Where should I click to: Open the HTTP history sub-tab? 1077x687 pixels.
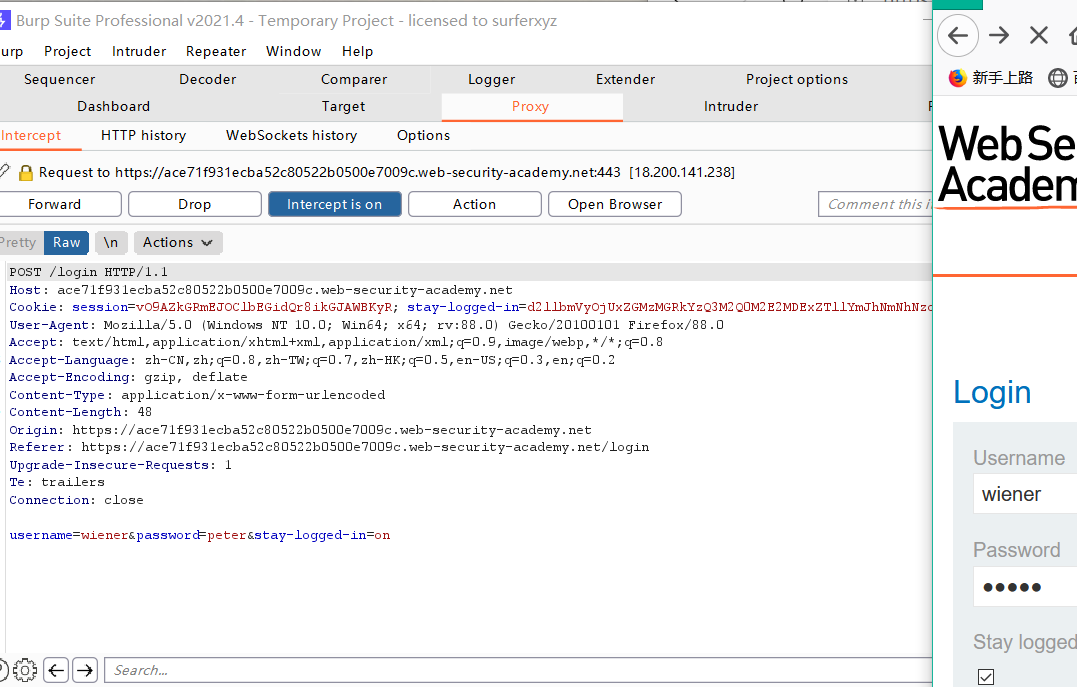pyautogui.click(x=144, y=135)
